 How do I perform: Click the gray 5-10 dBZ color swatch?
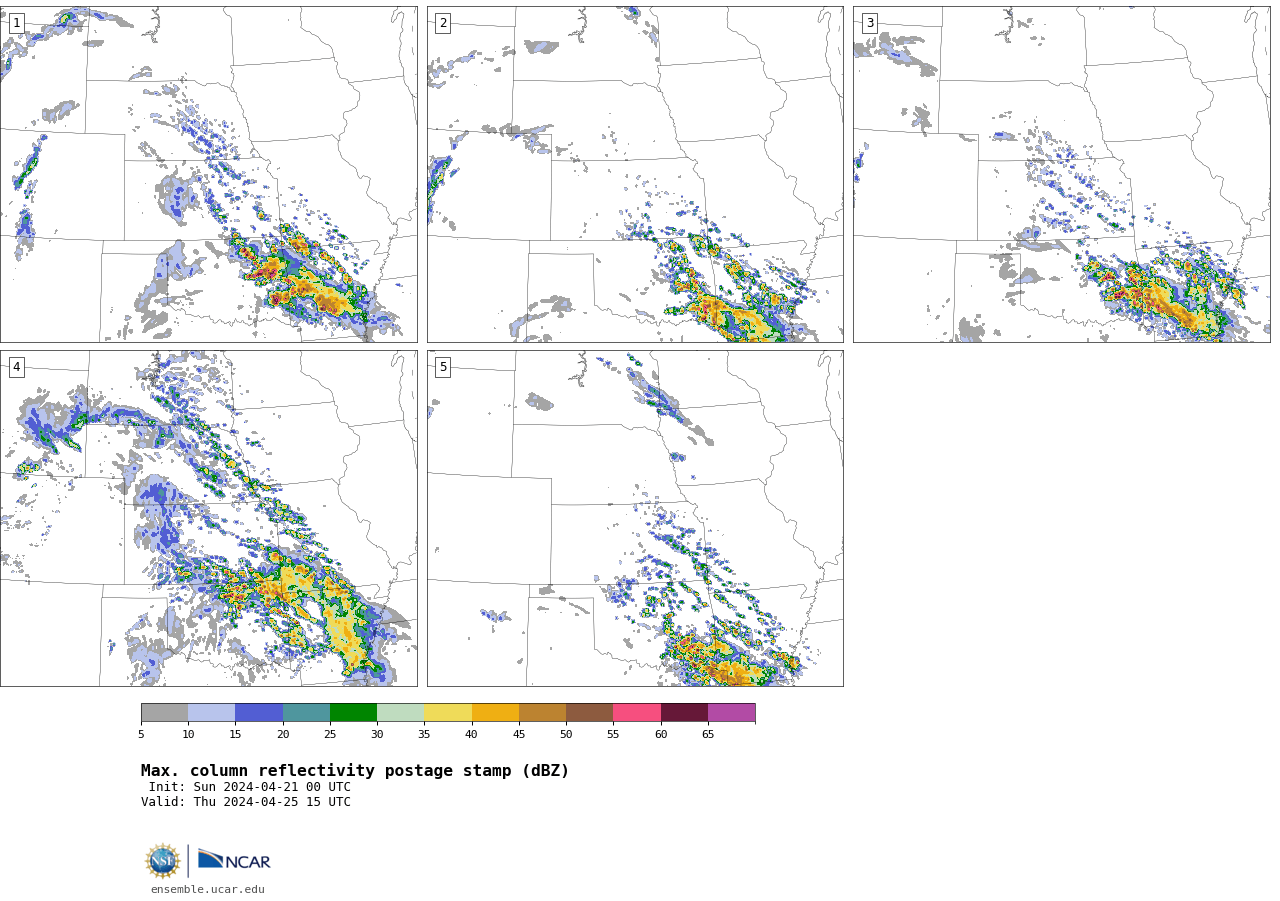point(164,713)
